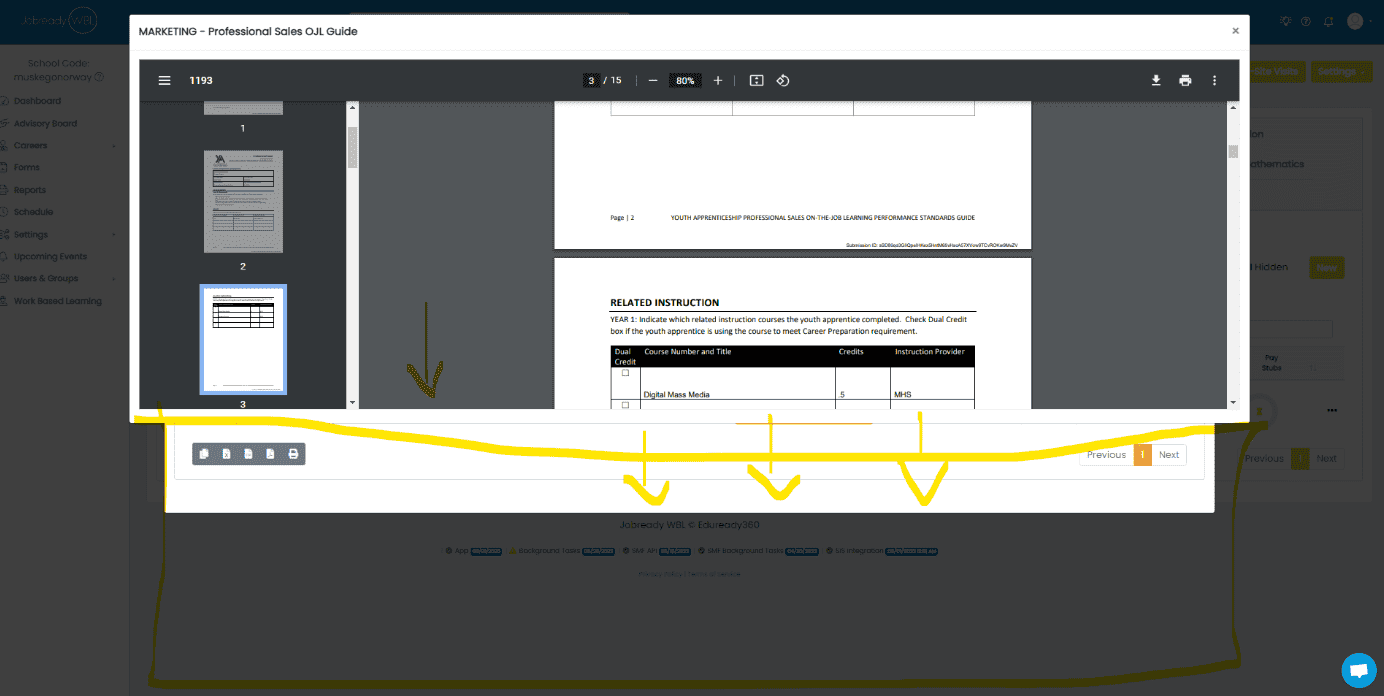
Task: Close the Professional Sales OJL Guide dialog
Action: click(1235, 31)
